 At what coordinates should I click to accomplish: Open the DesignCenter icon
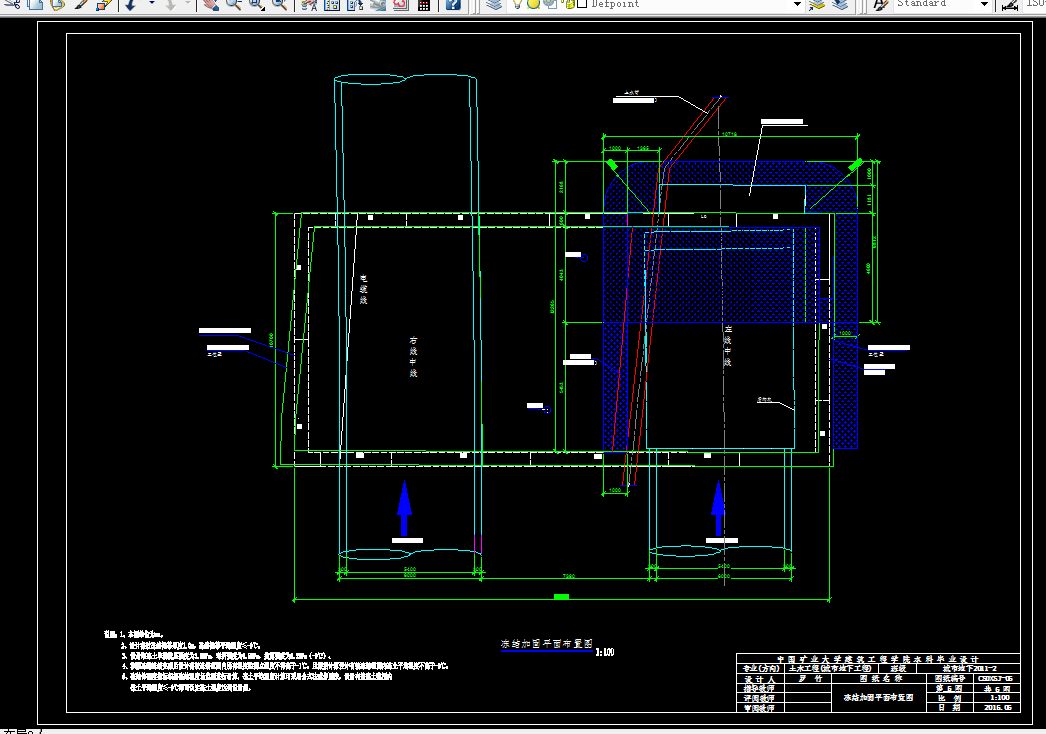coord(332,4)
